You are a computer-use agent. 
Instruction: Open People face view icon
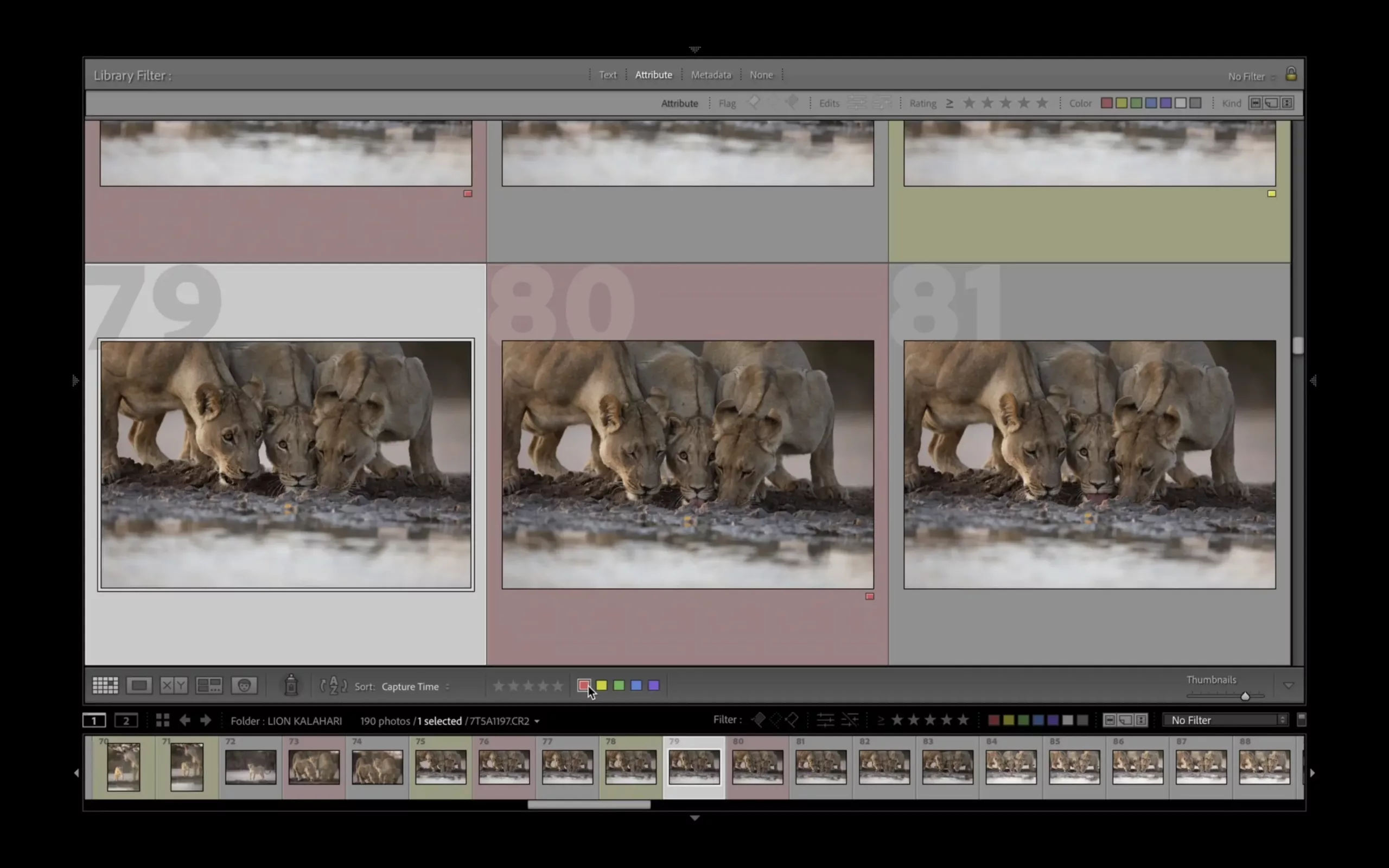coord(244,685)
